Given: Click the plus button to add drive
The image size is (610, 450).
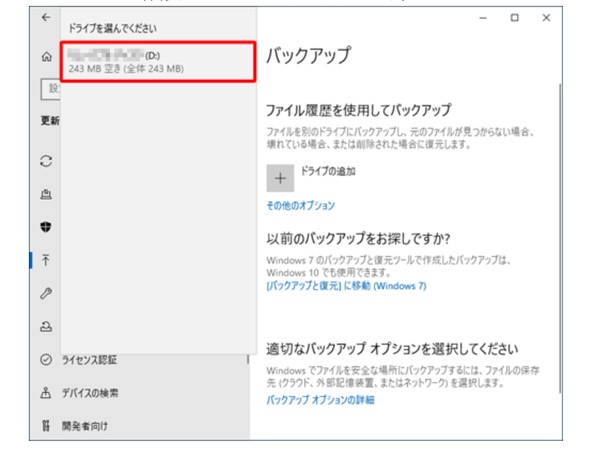Looking at the screenshot, I should [280, 178].
